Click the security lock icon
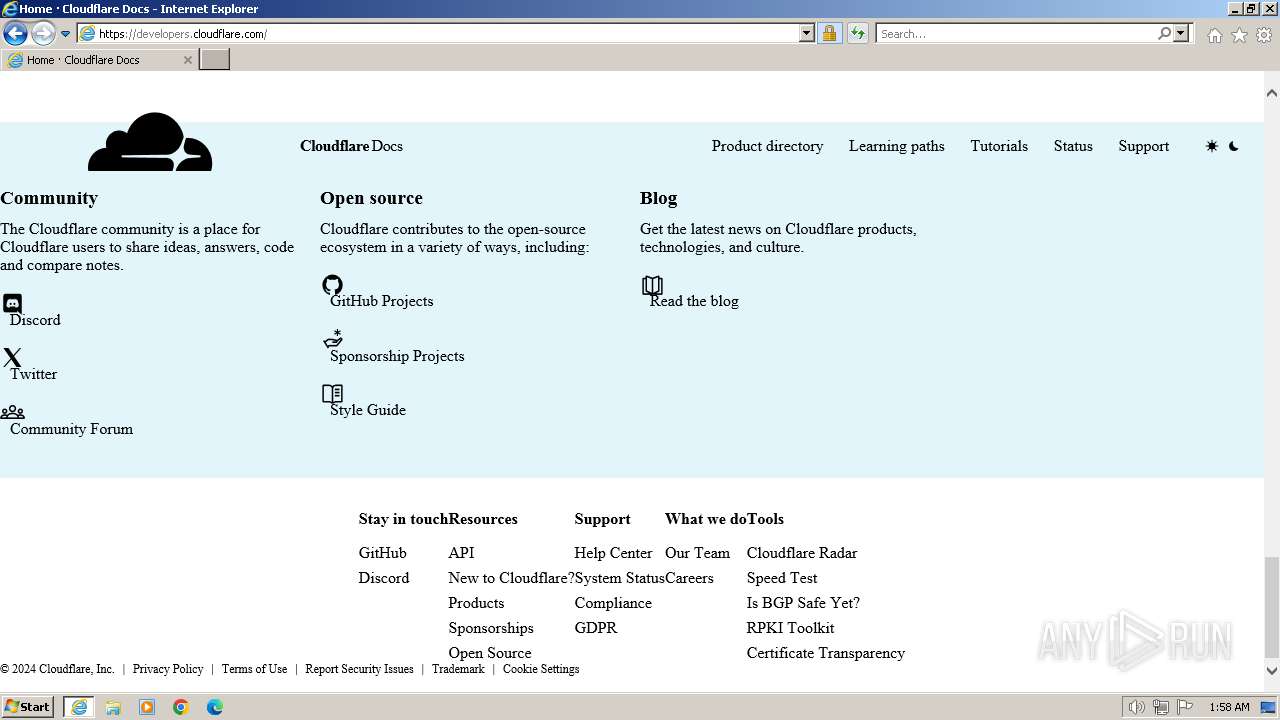Viewport: 1280px width, 720px height. click(x=829, y=33)
